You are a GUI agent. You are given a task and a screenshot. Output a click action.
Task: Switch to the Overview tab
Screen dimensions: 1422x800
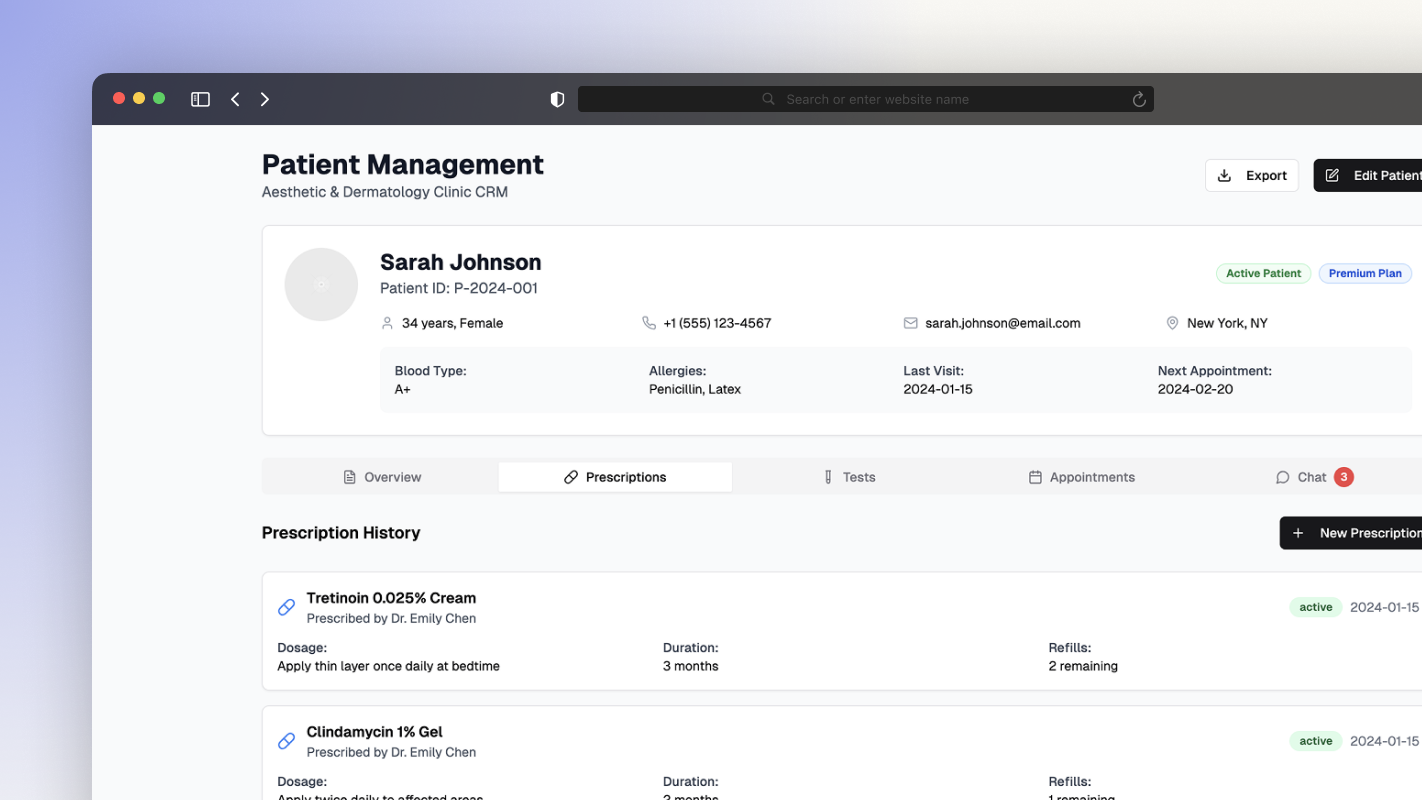click(x=382, y=477)
